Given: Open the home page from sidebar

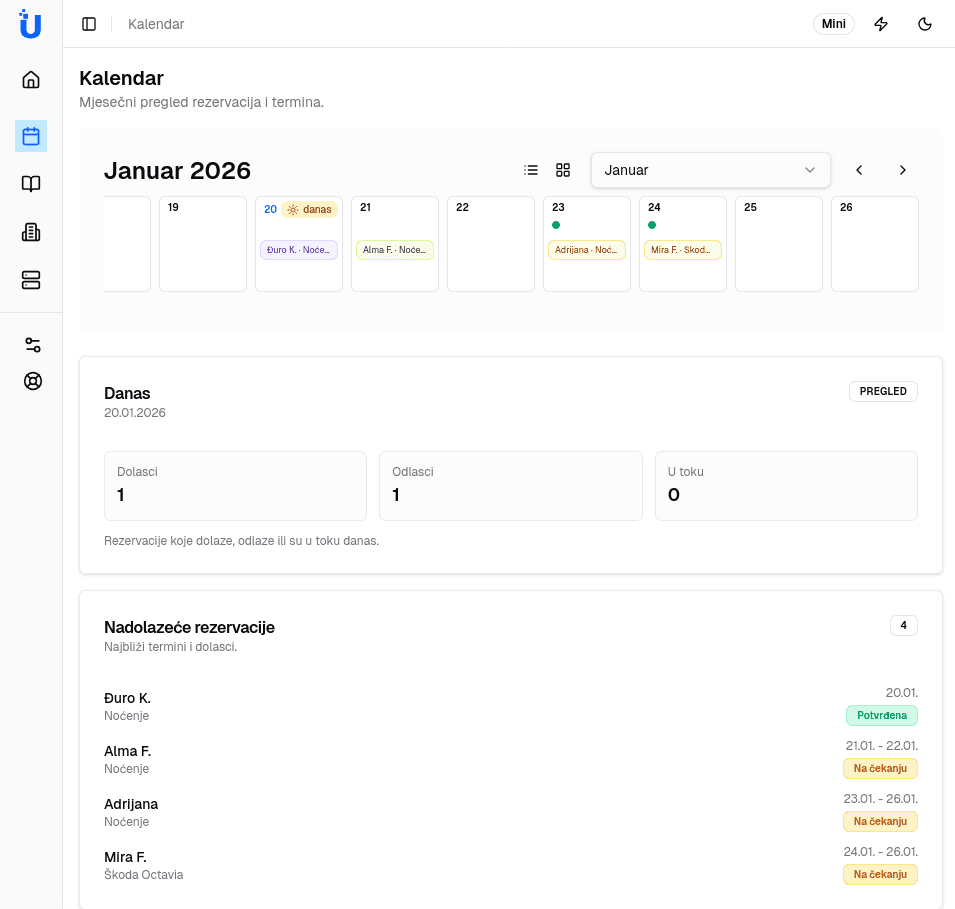Looking at the screenshot, I should coord(31,80).
